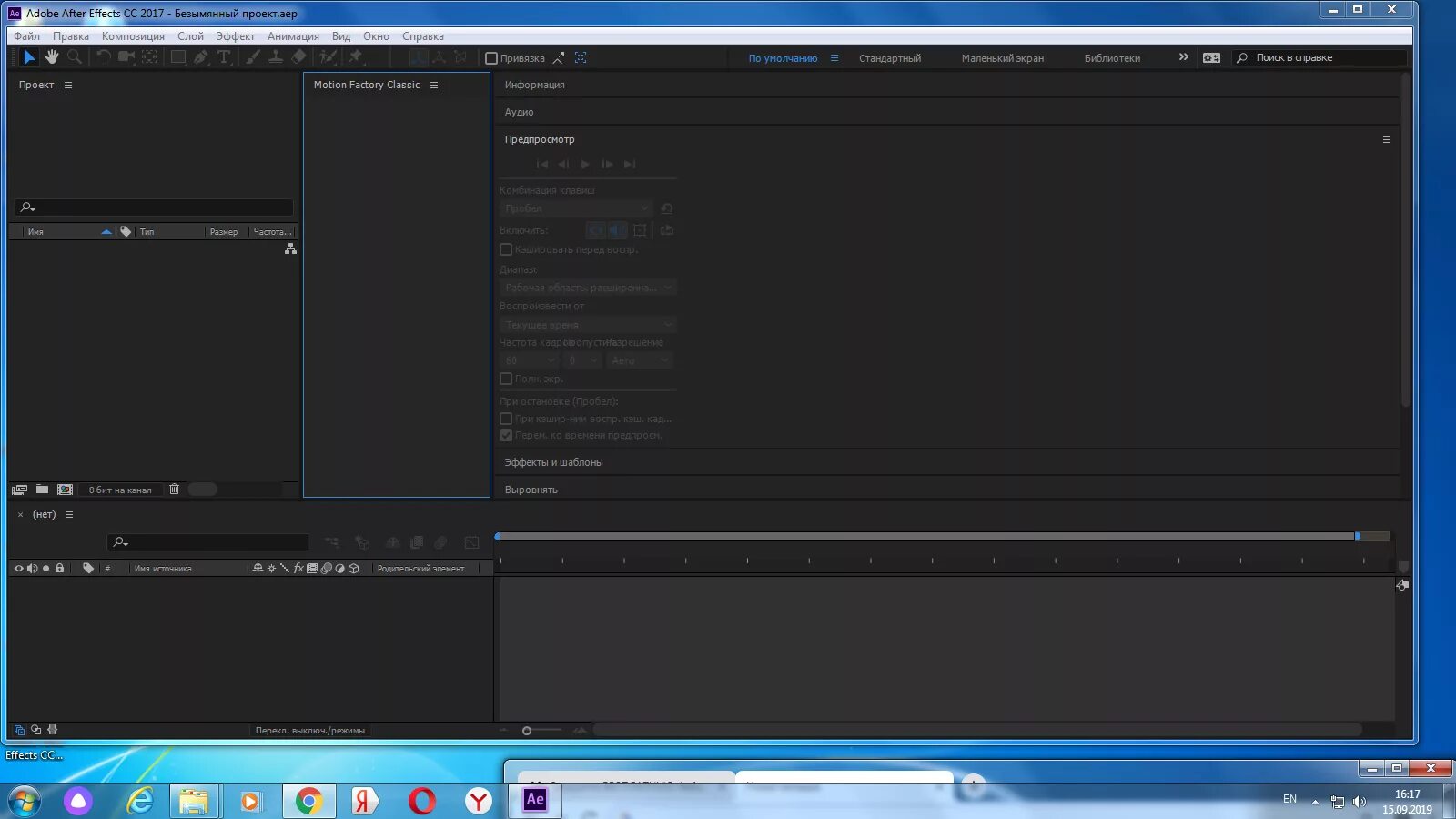This screenshot has height=819, width=1456.
Task: Switch to Библиотеки workspace
Action: (x=1112, y=58)
